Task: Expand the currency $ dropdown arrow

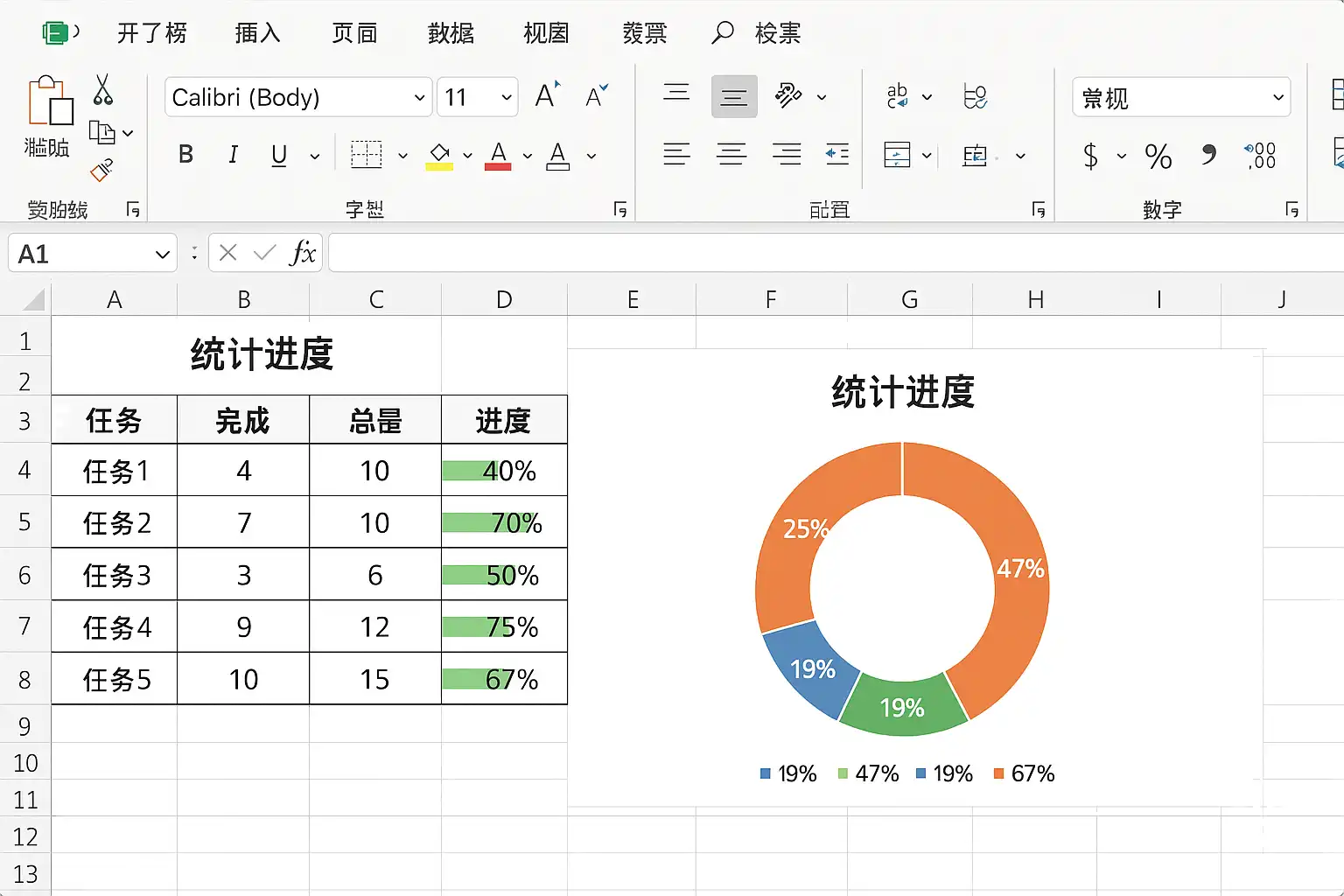Action: (1122, 157)
